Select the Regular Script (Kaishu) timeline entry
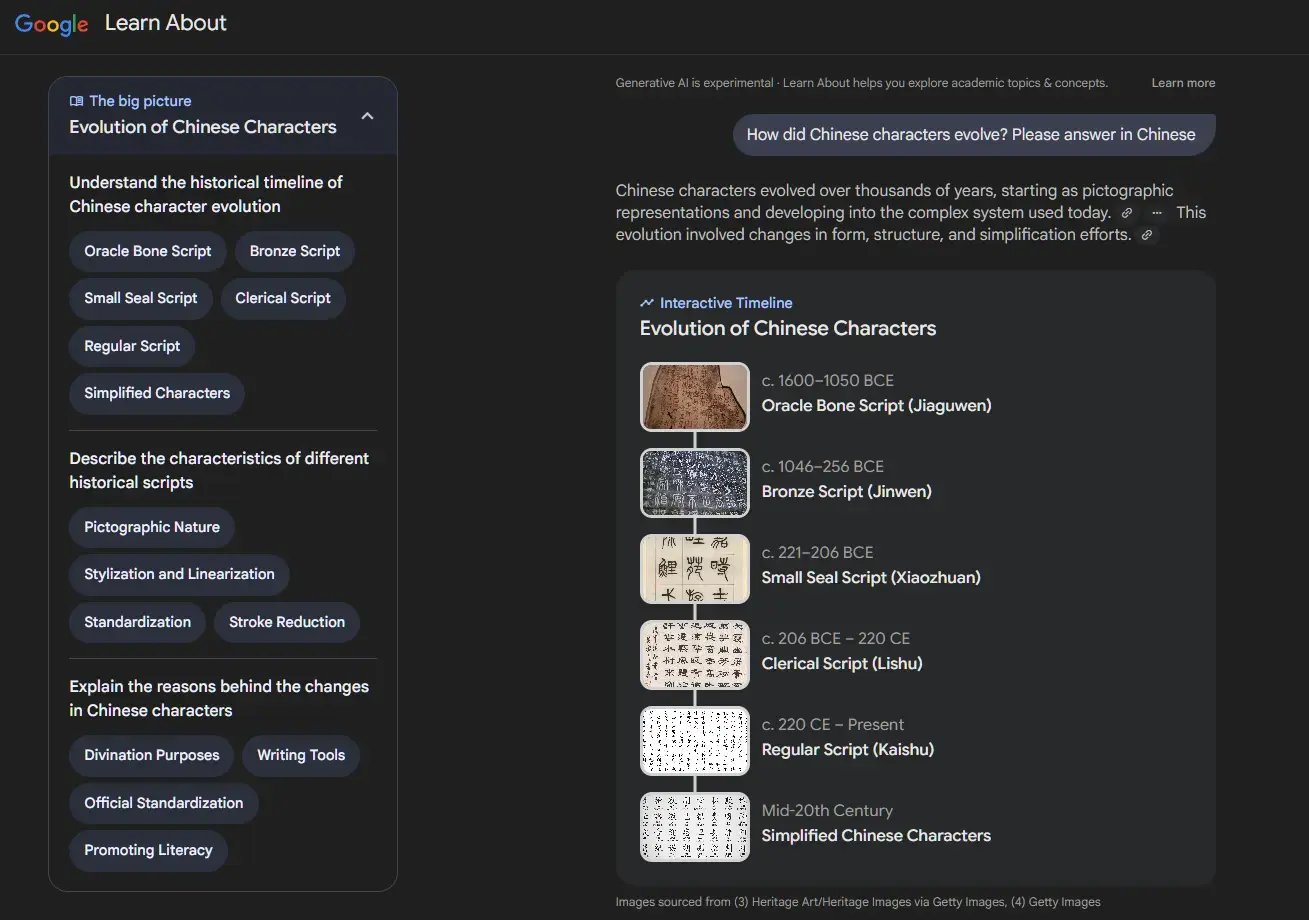The width and height of the screenshot is (1309, 920). pyautogui.click(x=847, y=749)
